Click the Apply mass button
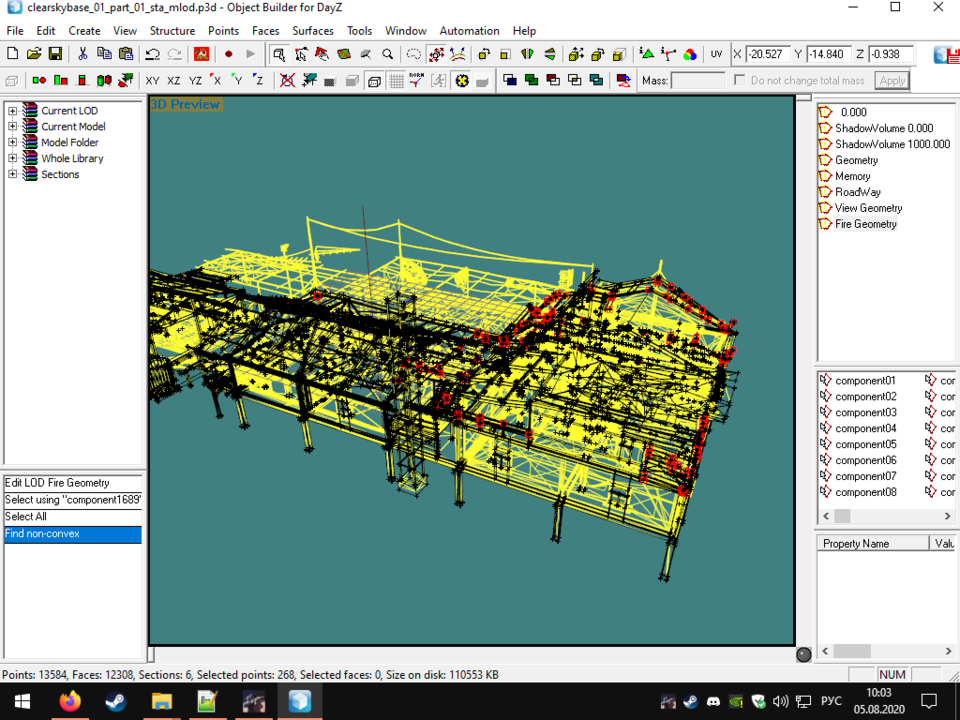 pos(892,80)
